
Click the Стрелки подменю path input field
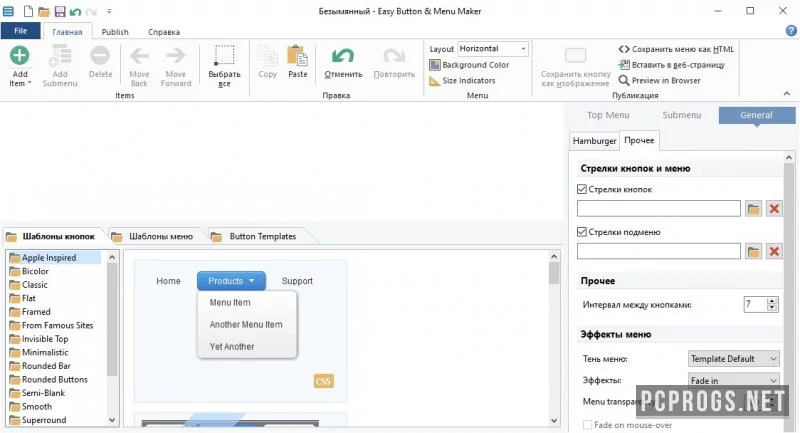pyautogui.click(x=659, y=251)
